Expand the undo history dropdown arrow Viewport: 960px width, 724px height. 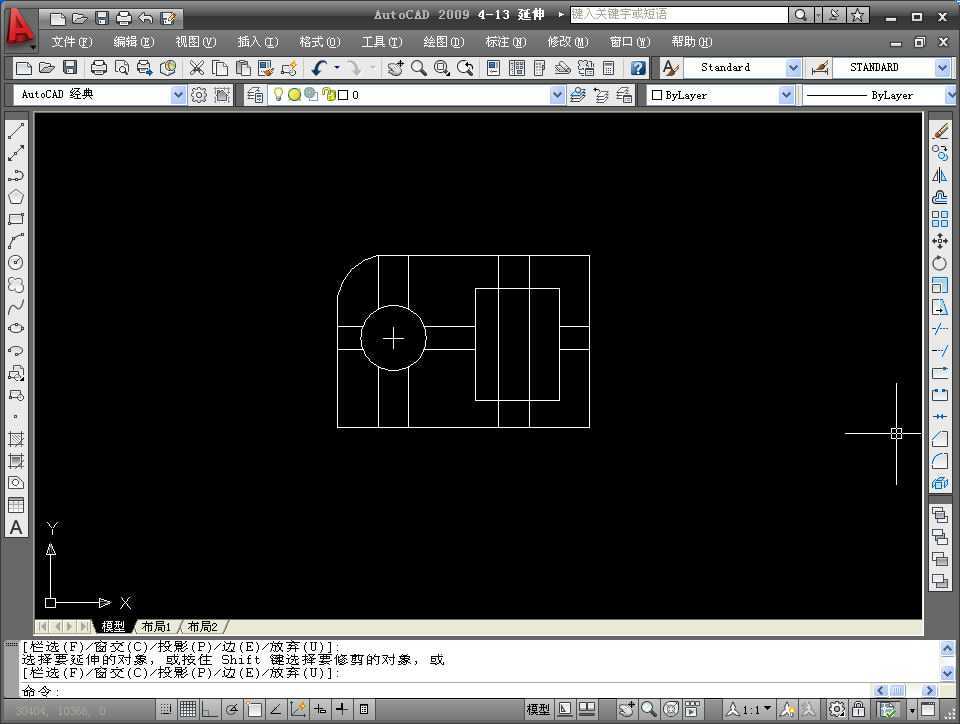[x=337, y=67]
